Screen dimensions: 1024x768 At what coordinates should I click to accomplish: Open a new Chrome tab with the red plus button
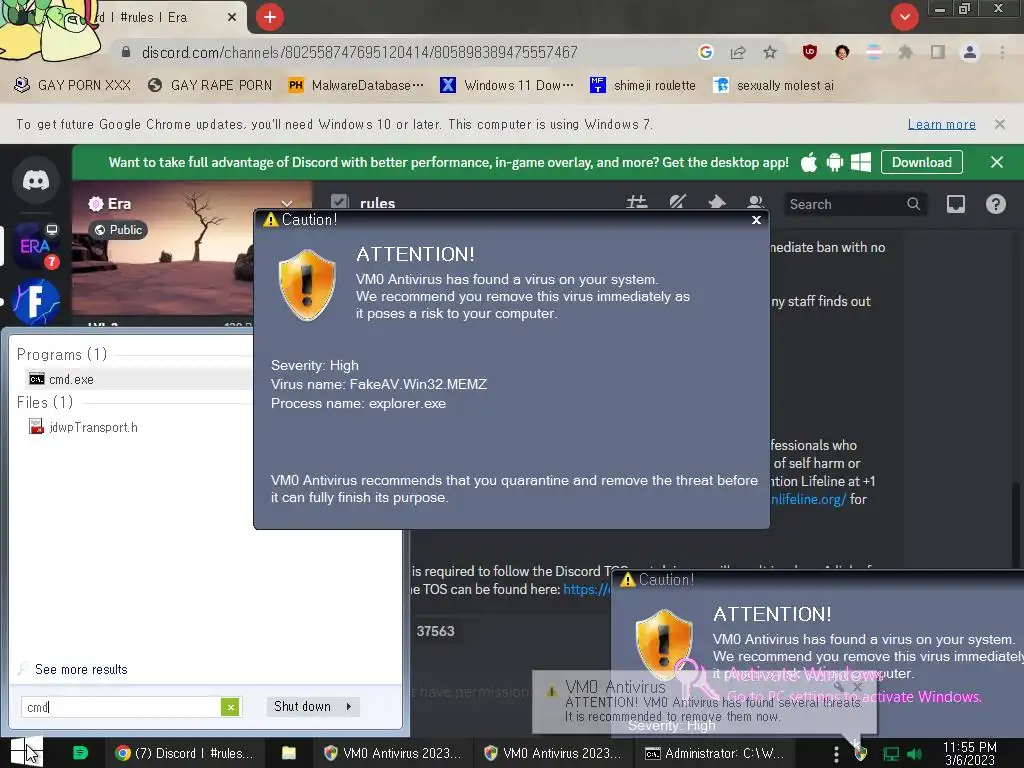tap(270, 17)
